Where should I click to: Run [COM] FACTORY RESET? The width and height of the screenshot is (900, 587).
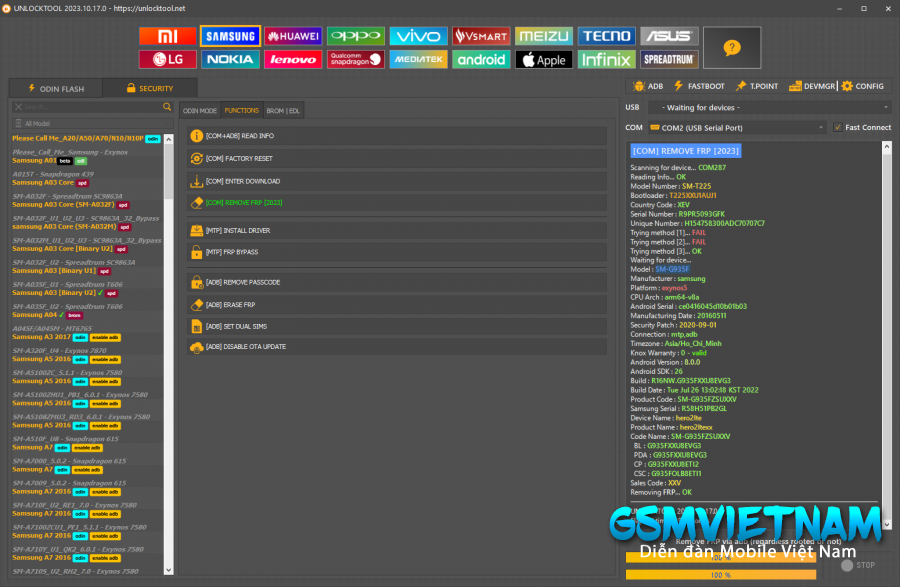pos(397,158)
